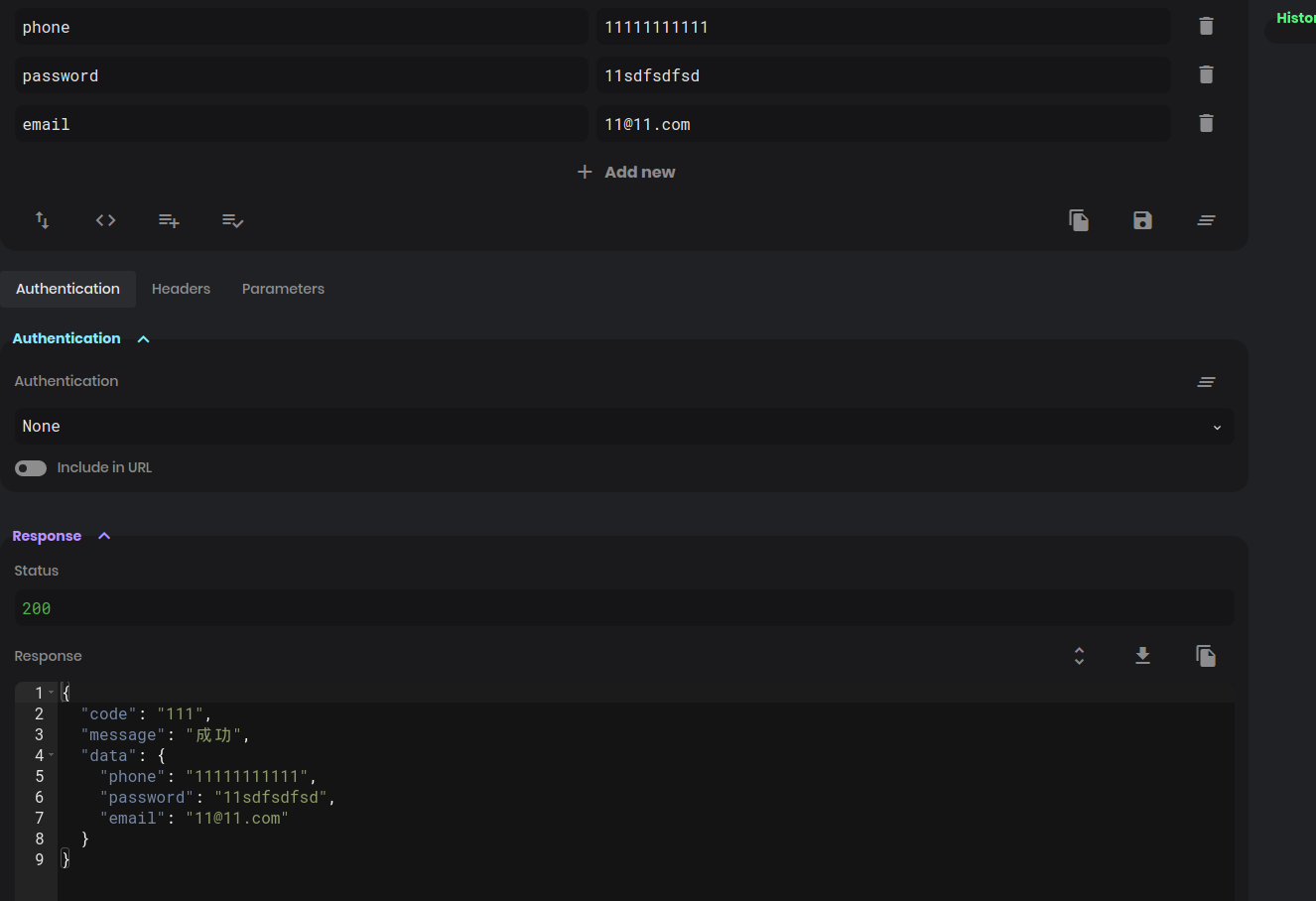Fold the data object at line 4
The width and height of the screenshot is (1316, 901).
[52, 755]
